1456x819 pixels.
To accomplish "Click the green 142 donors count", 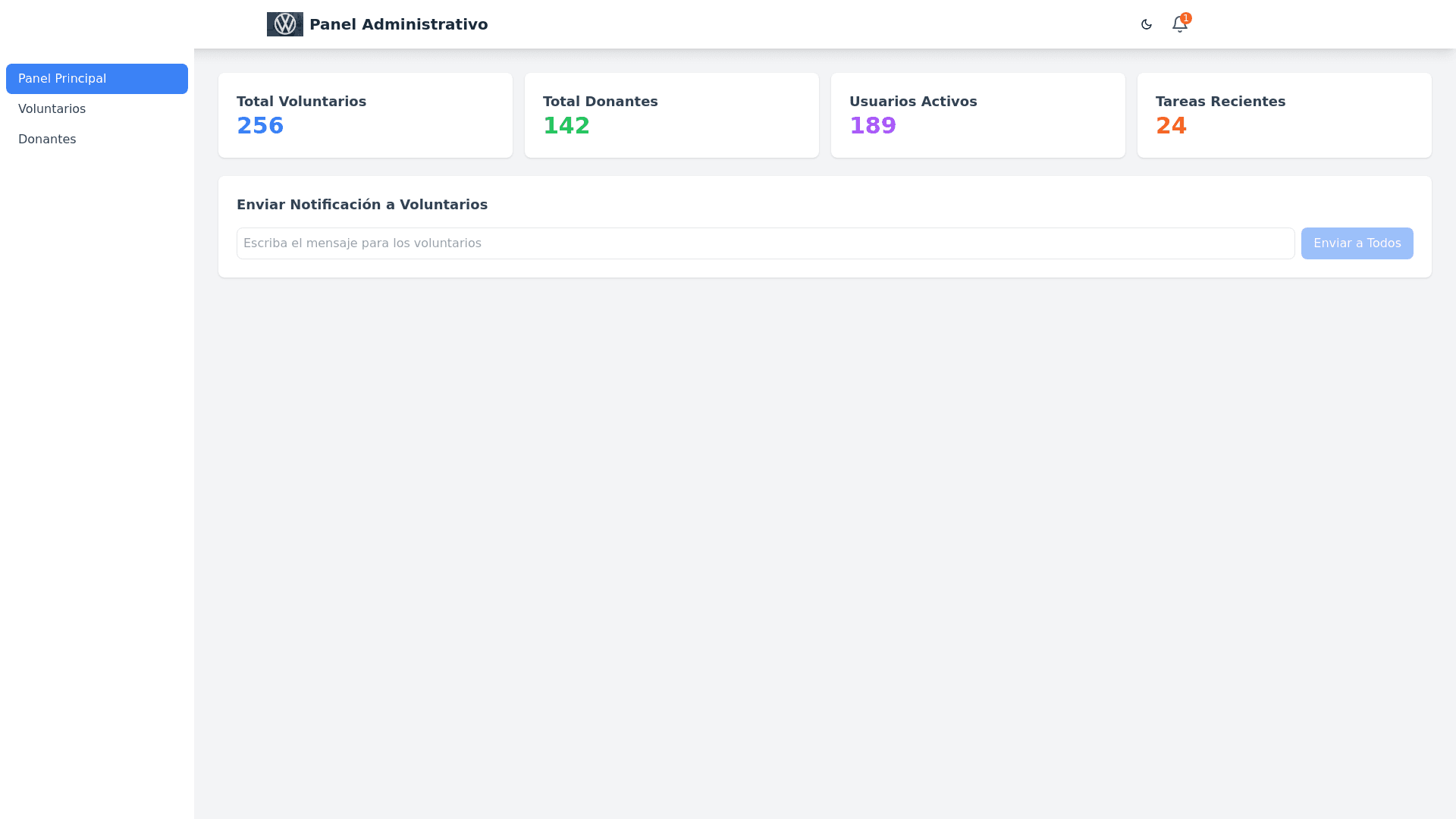I will tap(566, 126).
